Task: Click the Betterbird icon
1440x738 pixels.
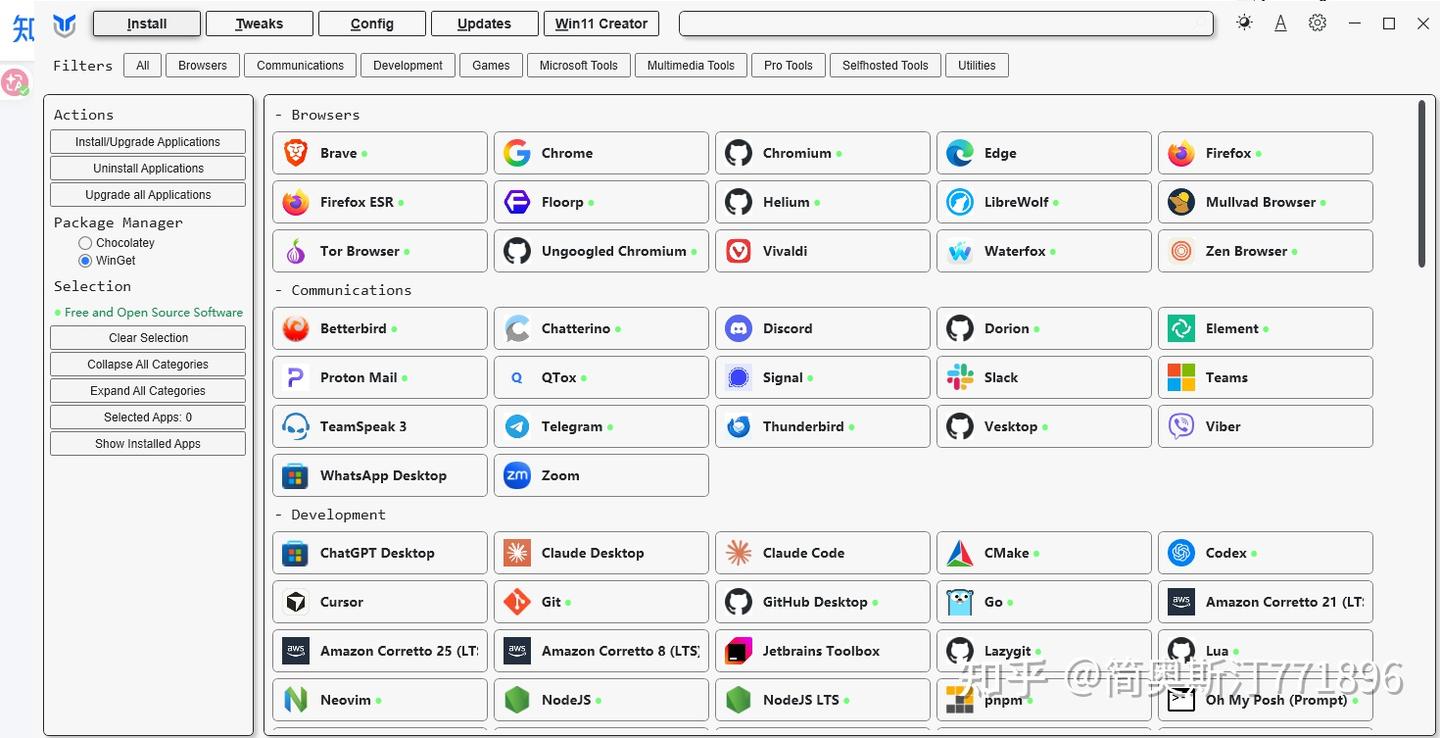Action: click(296, 328)
